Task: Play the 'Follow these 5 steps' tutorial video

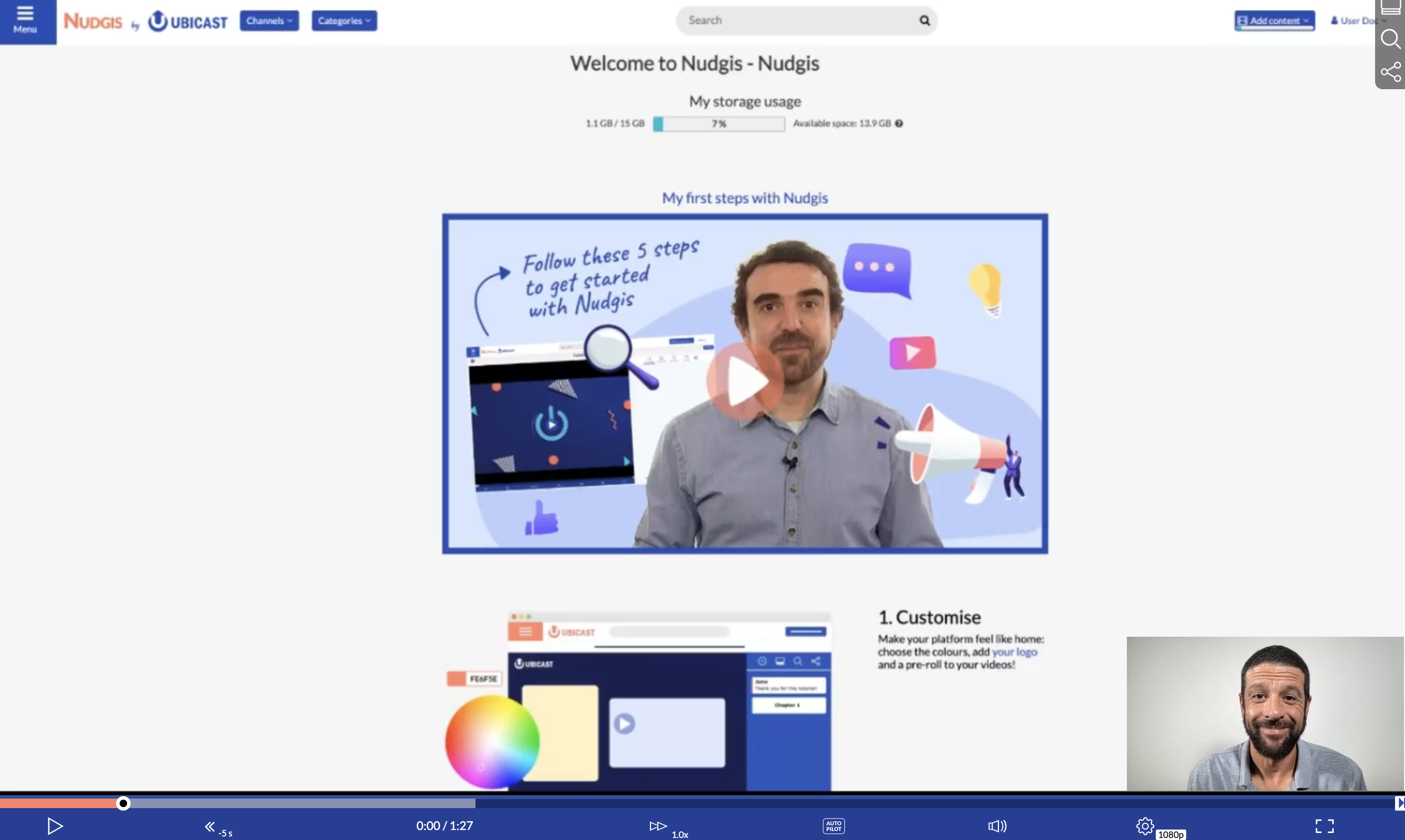Action: pyautogui.click(x=745, y=381)
